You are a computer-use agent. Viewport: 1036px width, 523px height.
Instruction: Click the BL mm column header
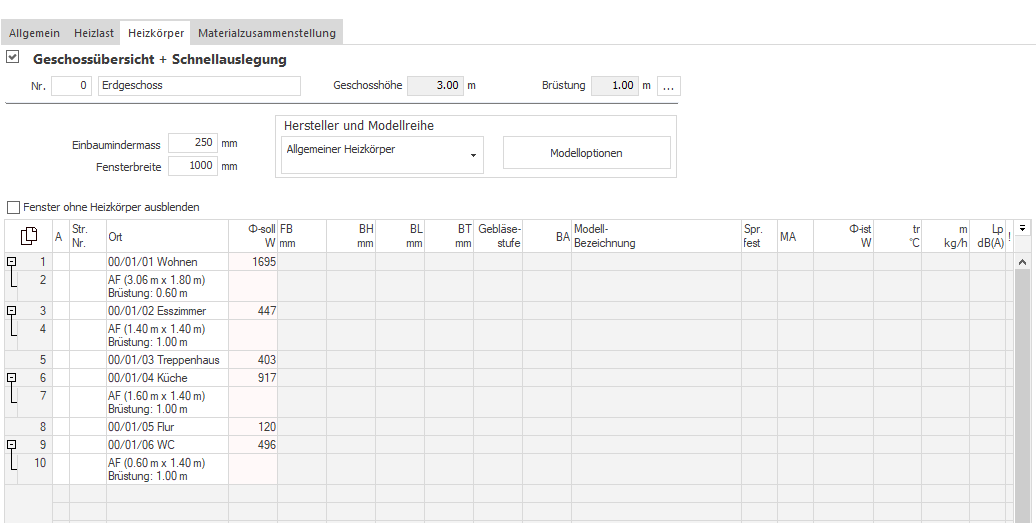pyautogui.click(x=400, y=236)
